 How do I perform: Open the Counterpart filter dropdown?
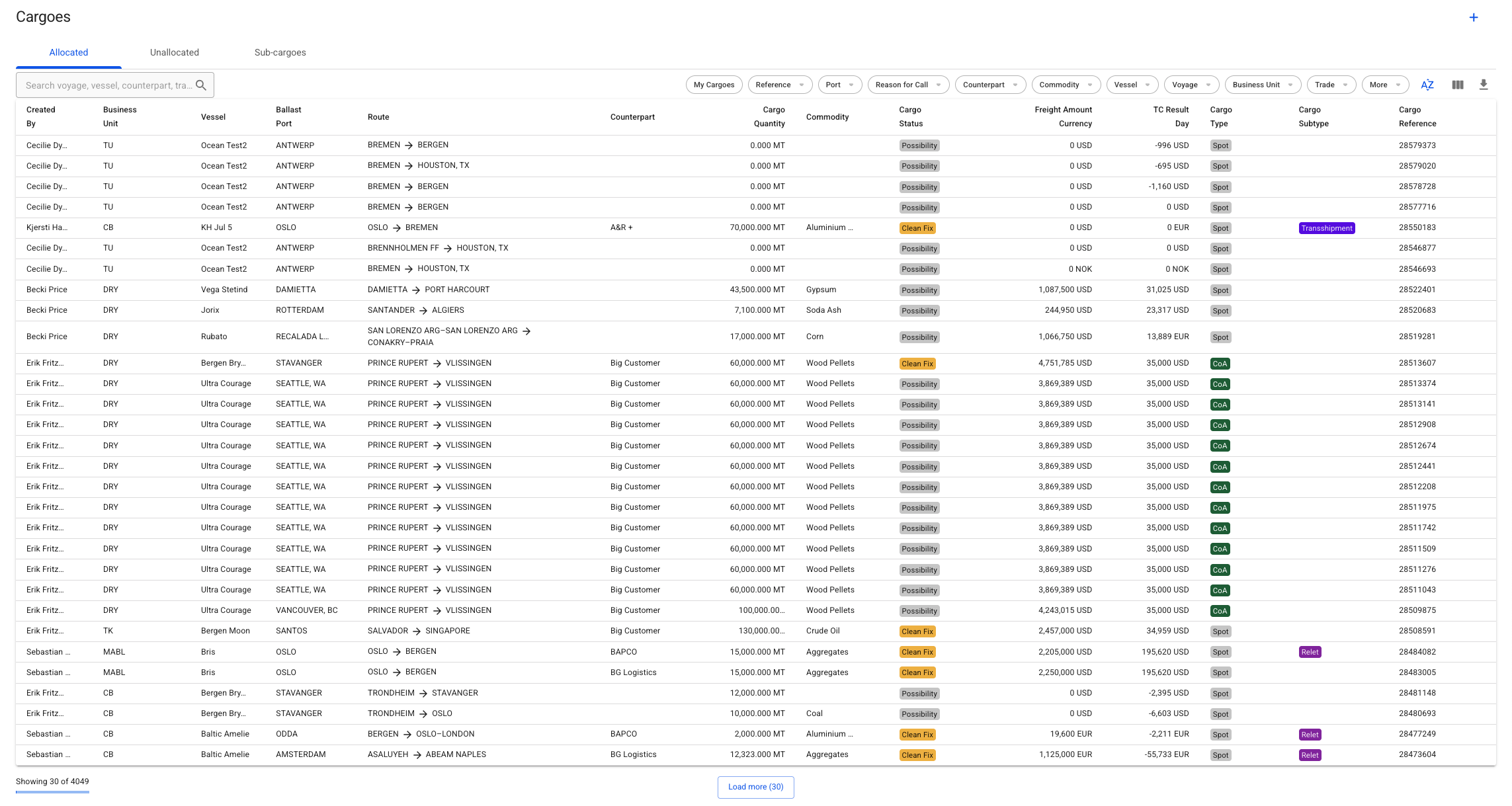point(990,85)
